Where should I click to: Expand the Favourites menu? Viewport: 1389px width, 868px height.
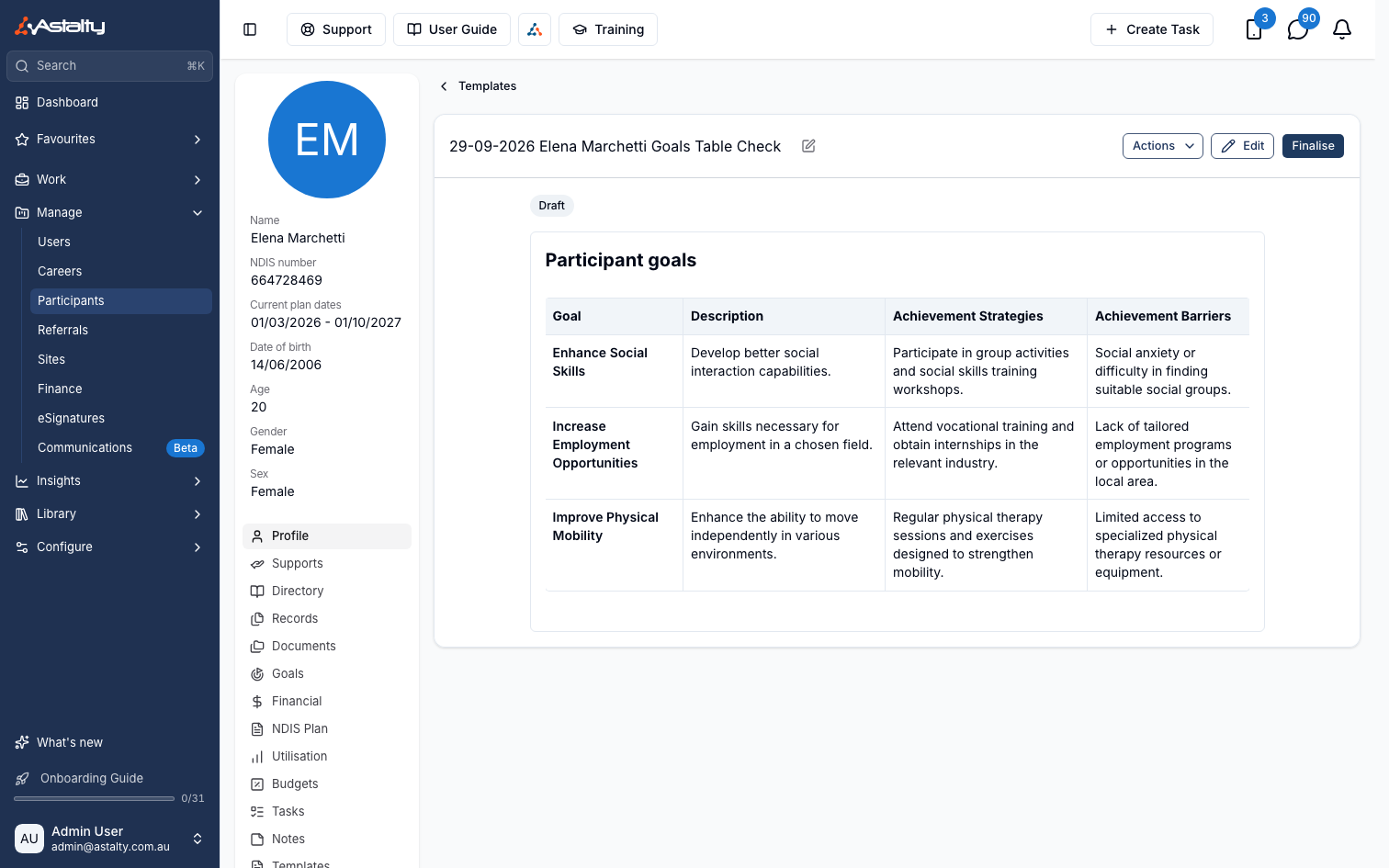[x=109, y=140]
